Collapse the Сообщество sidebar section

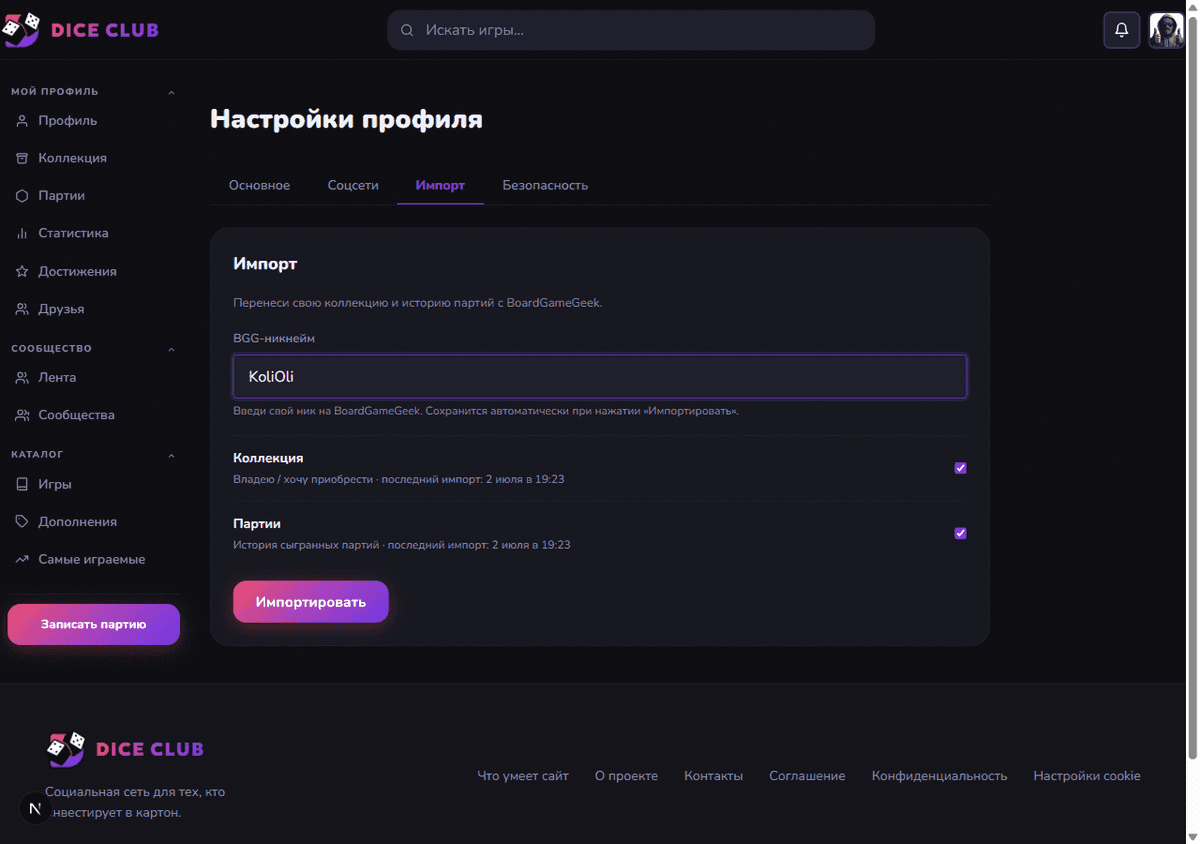(171, 349)
